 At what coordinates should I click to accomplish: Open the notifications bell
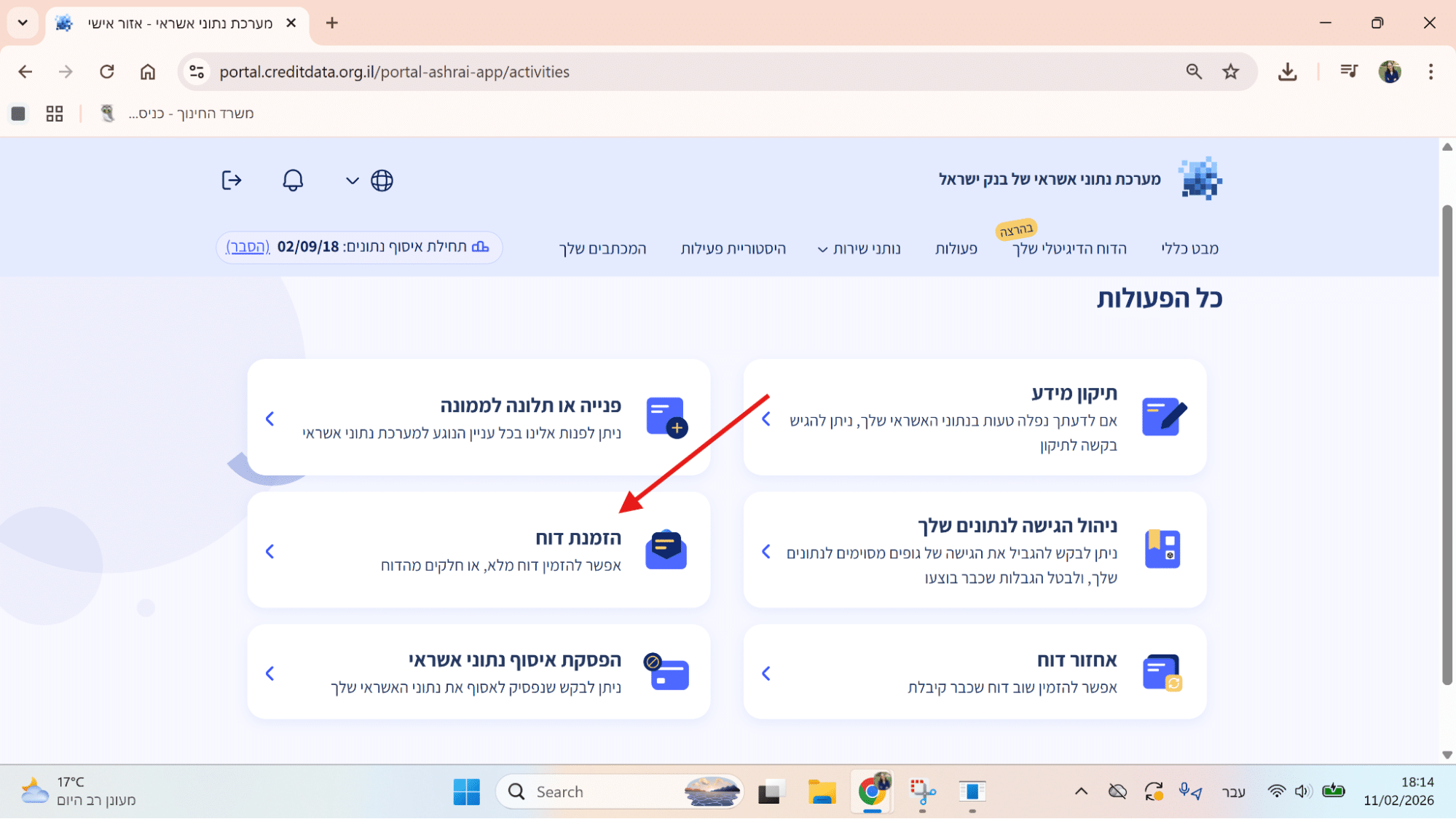pyautogui.click(x=293, y=180)
